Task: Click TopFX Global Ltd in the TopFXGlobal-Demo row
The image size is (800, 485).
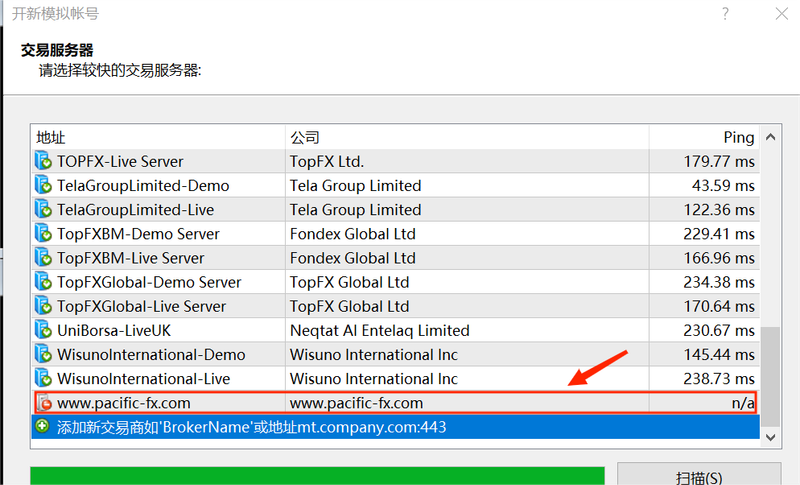Action: point(349,282)
